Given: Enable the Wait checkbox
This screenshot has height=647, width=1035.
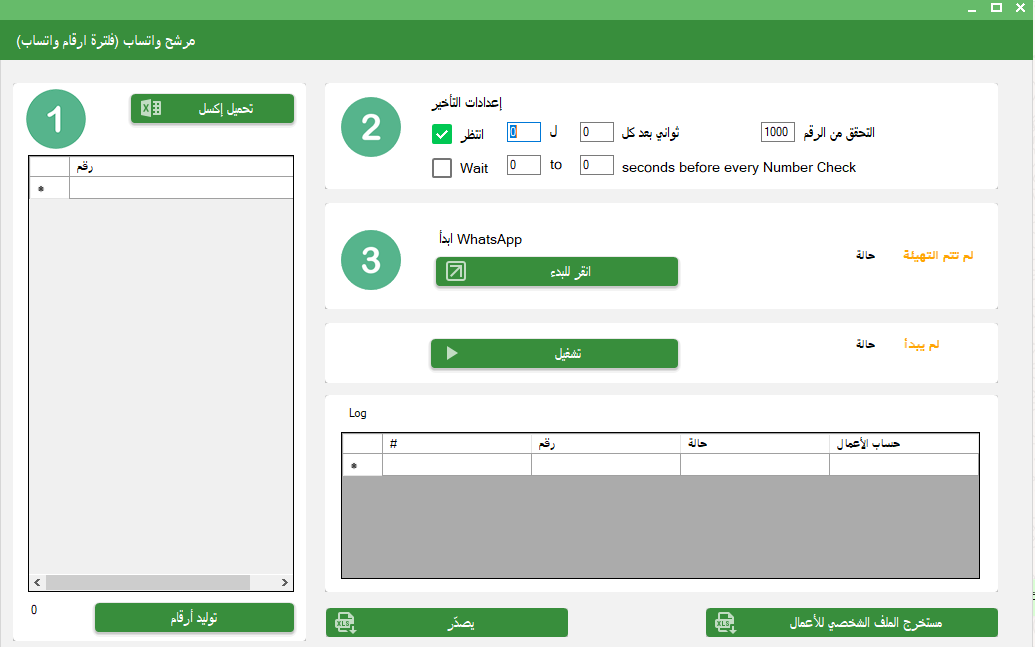Looking at the screenshot, I should point(442,168).
